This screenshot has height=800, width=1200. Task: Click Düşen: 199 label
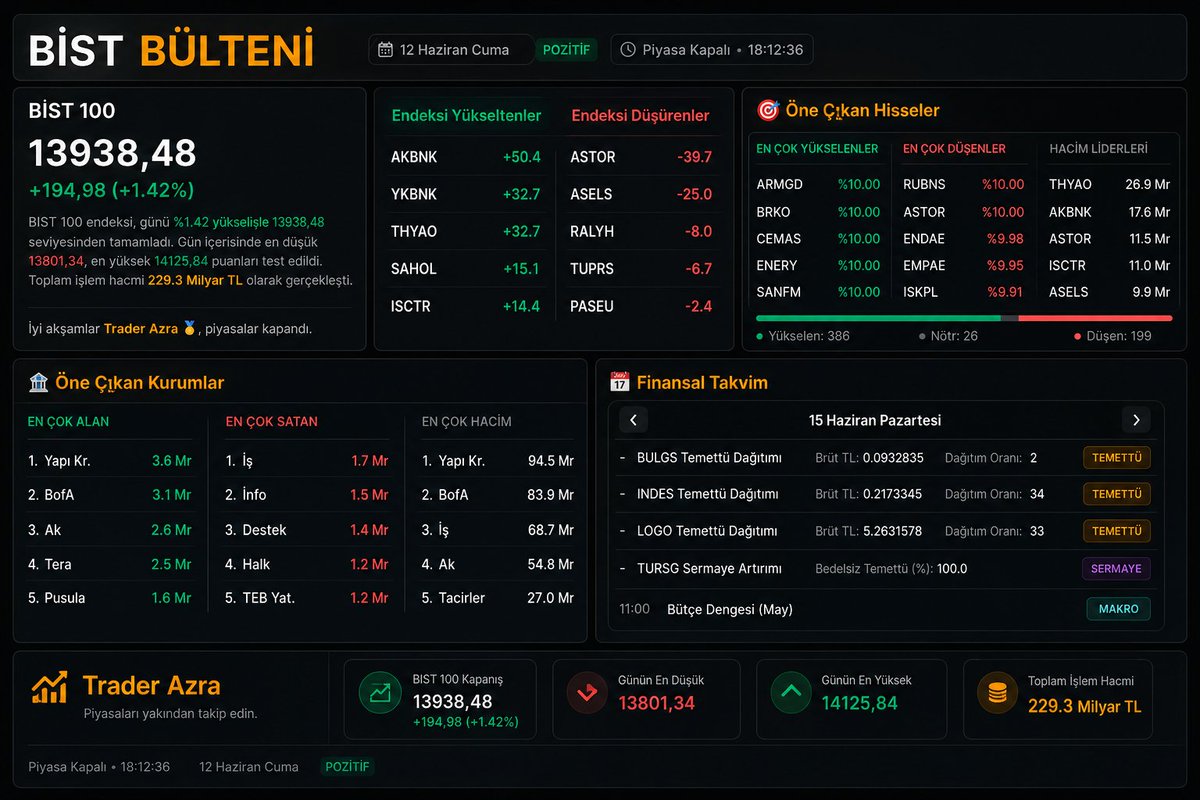tap(1111, 336)
